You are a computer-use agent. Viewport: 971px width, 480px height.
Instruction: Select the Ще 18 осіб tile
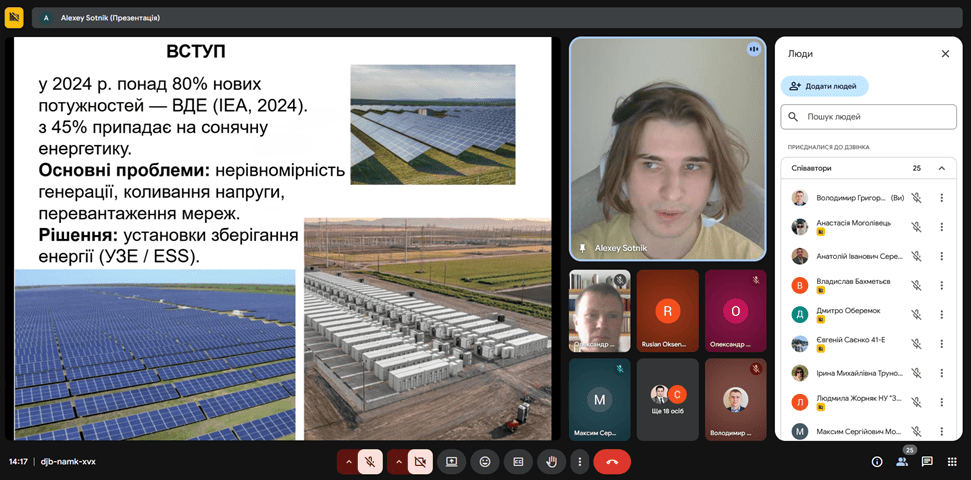(x=666, y=400)
